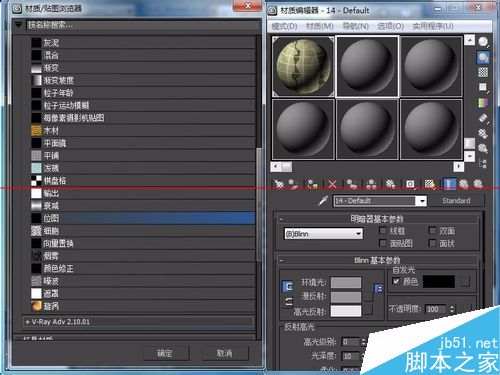Click the Make Preview film icon
The height and width of the screenshot is (375, 500).
pyautogui.click(x=483, y=118)
